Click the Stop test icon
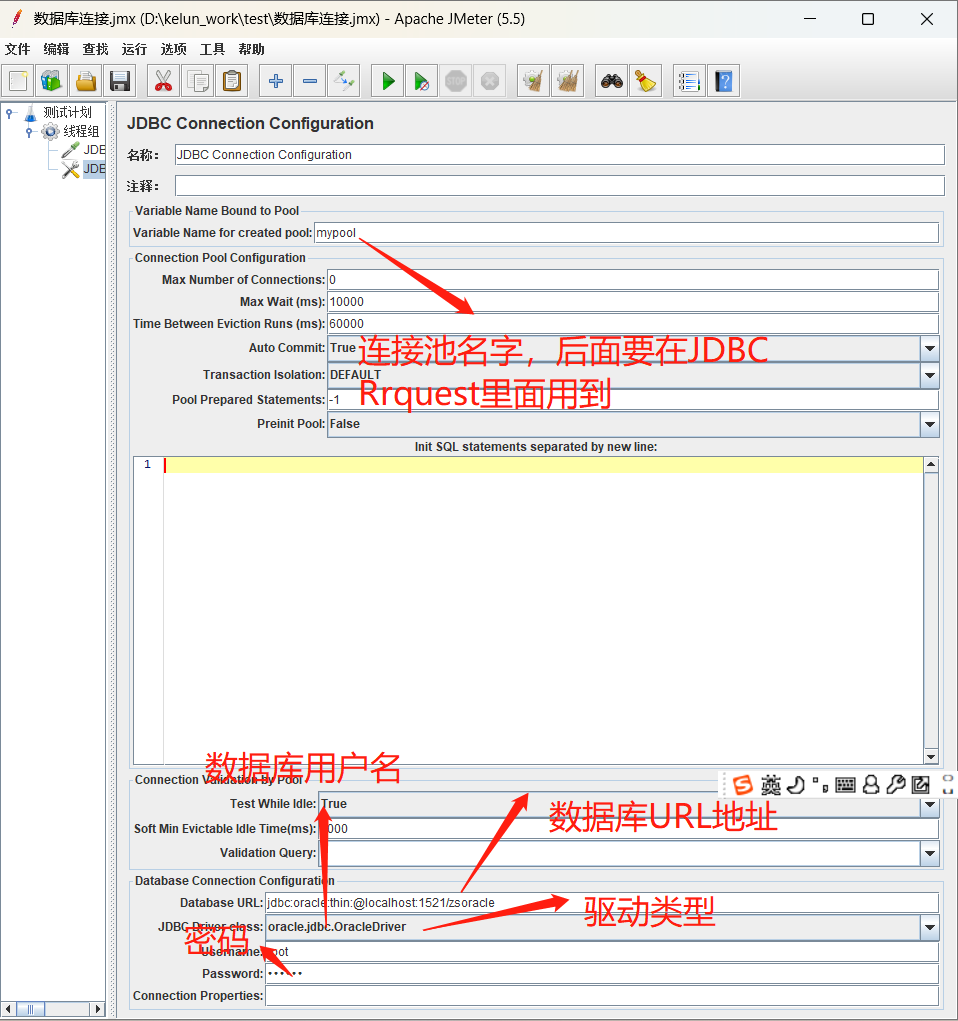This screenshot has height=1021, width=958. [x=456, y=81]
